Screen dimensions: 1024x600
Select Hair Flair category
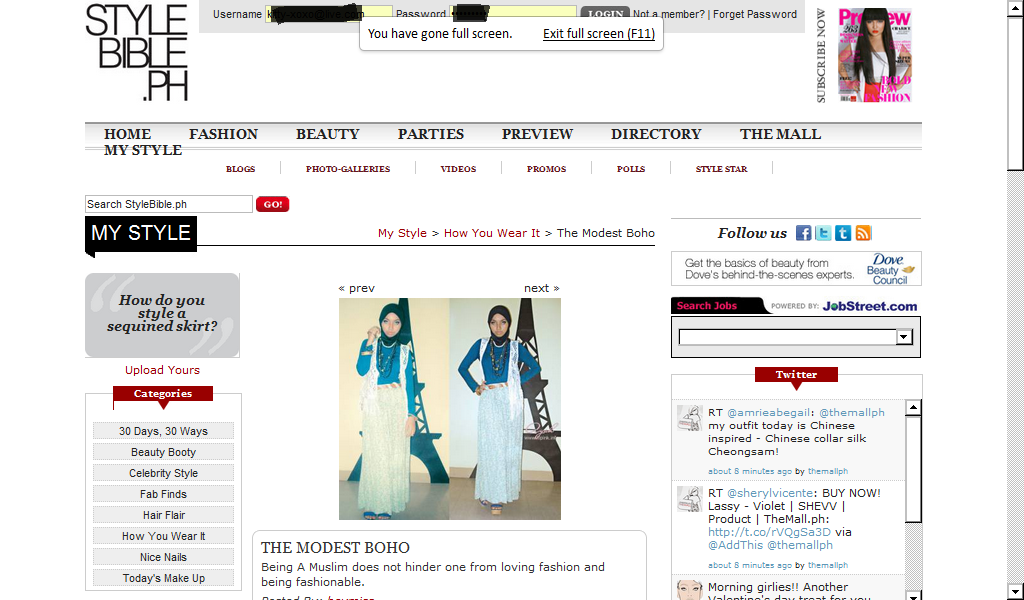[163, 514]
